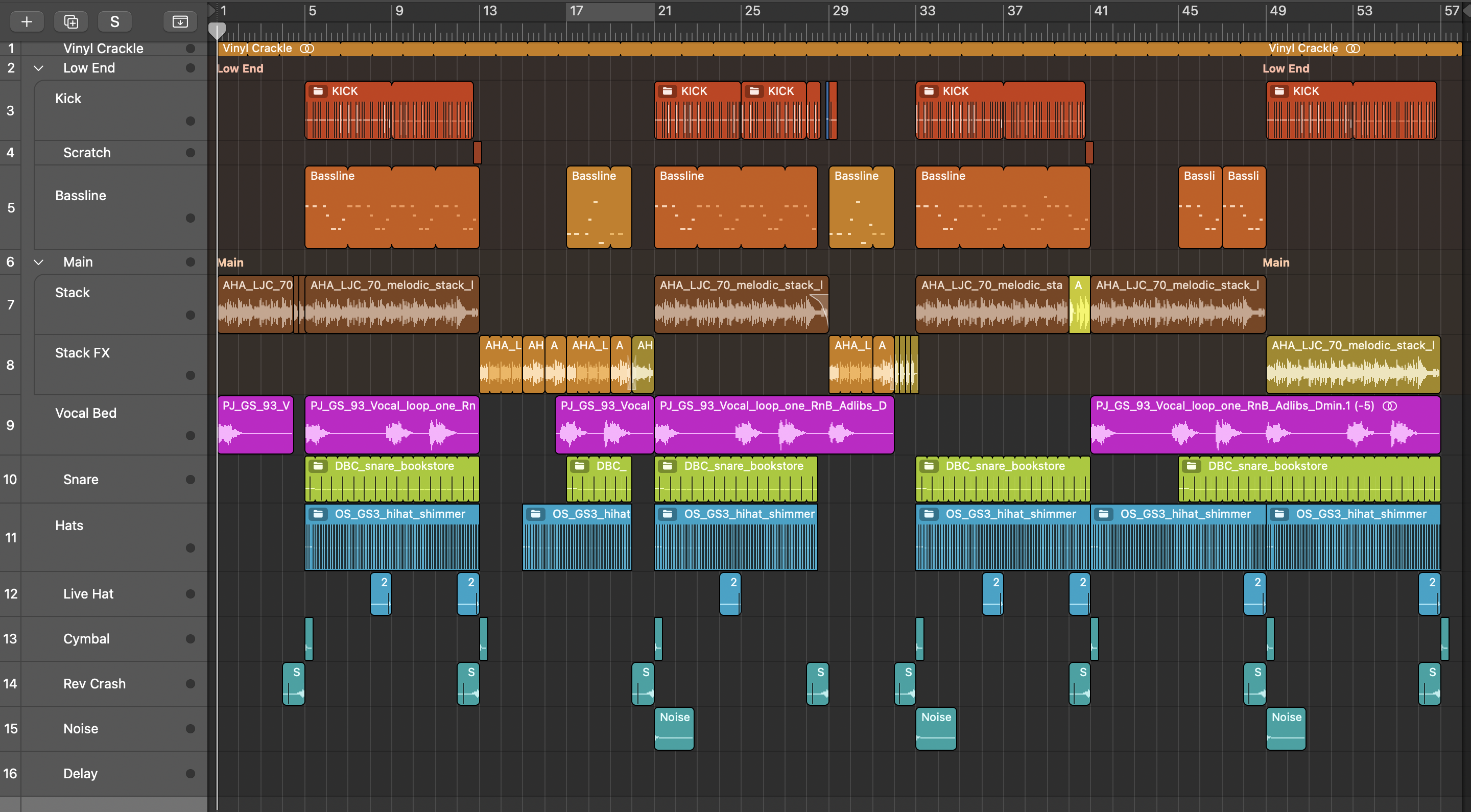Click the import tray icon button
1471x812 pixels.
(x=180, y=21)
